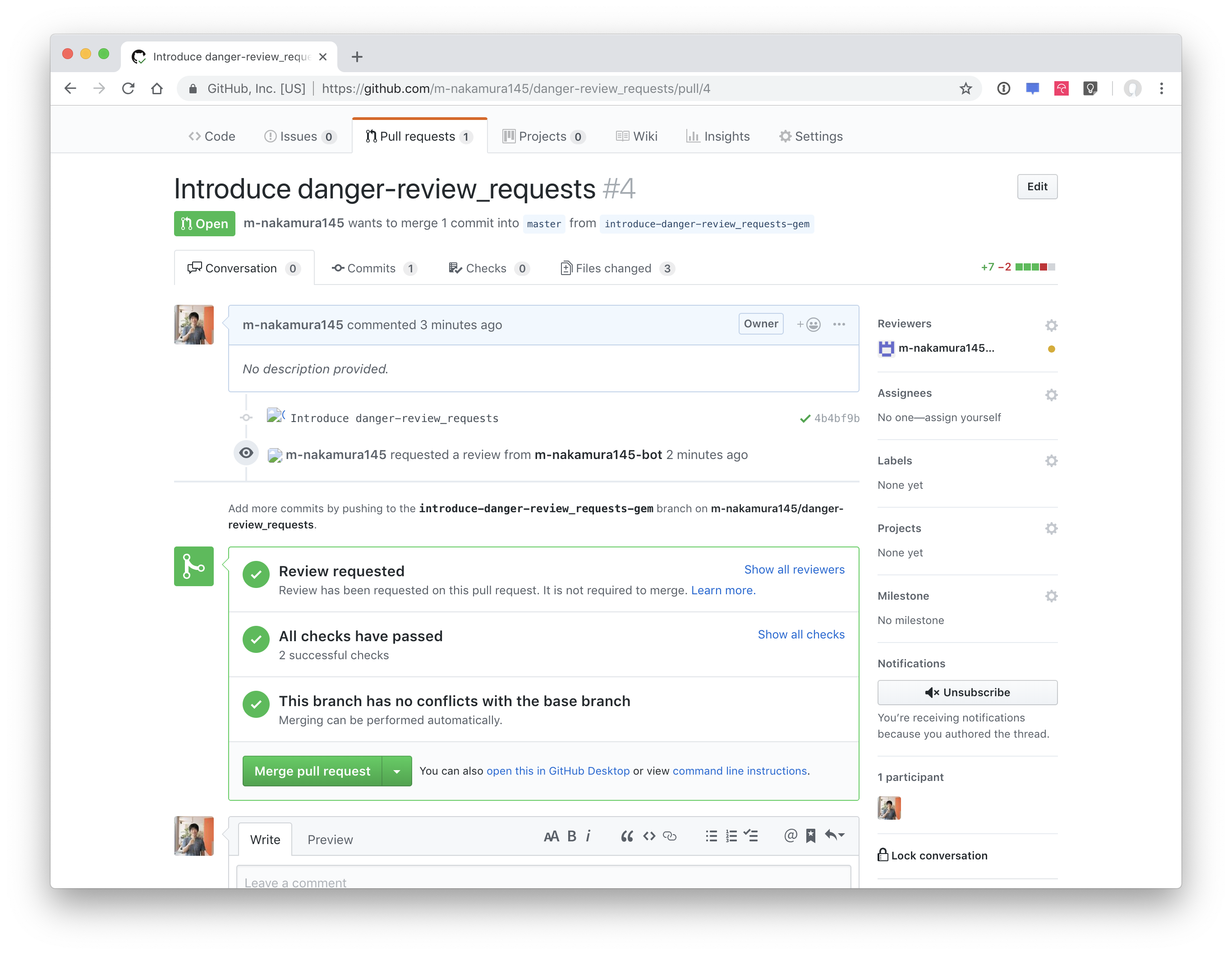
Task: Follow the Show all checks link
Action: pos(800,634)
